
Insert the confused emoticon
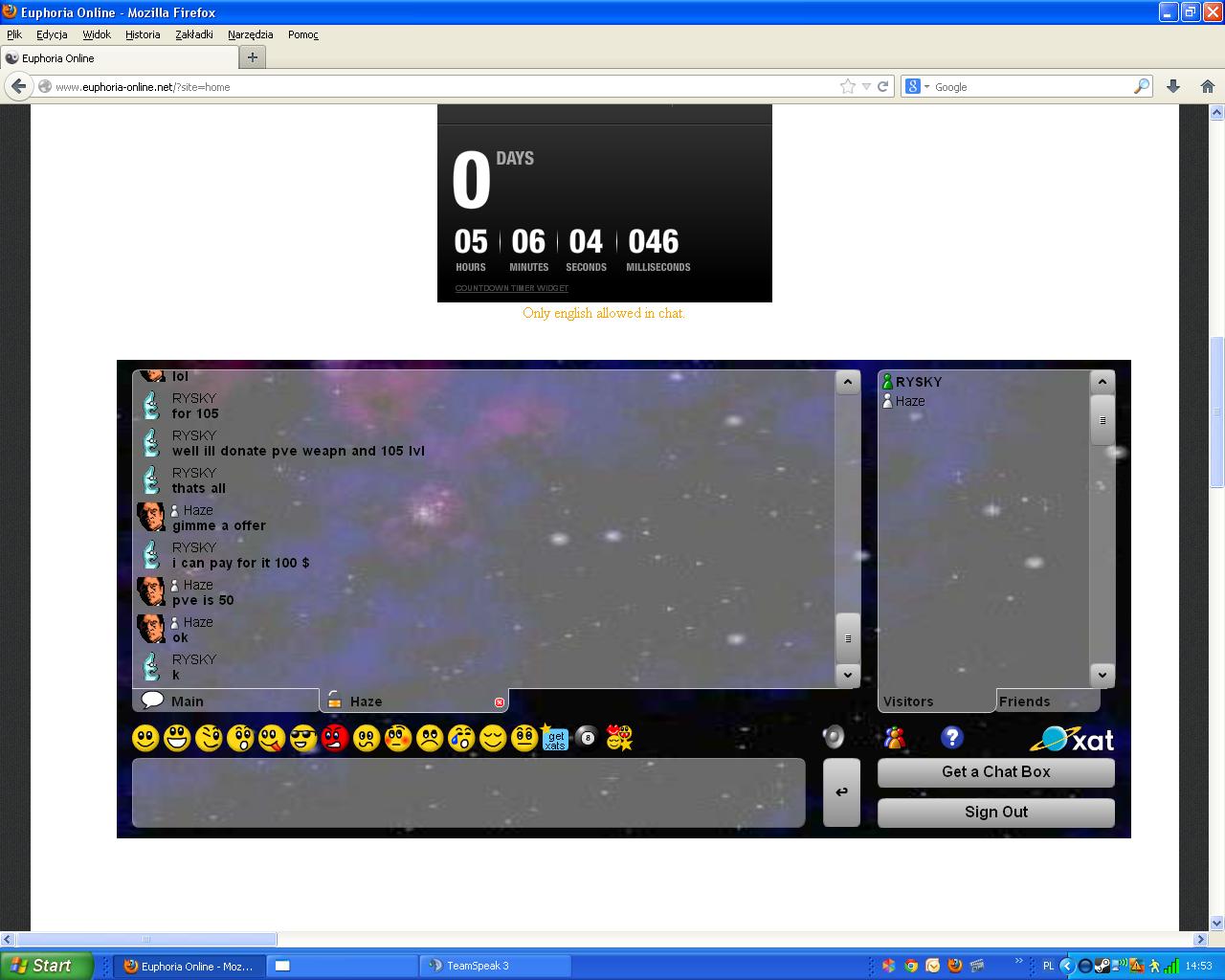click(367, 738)
